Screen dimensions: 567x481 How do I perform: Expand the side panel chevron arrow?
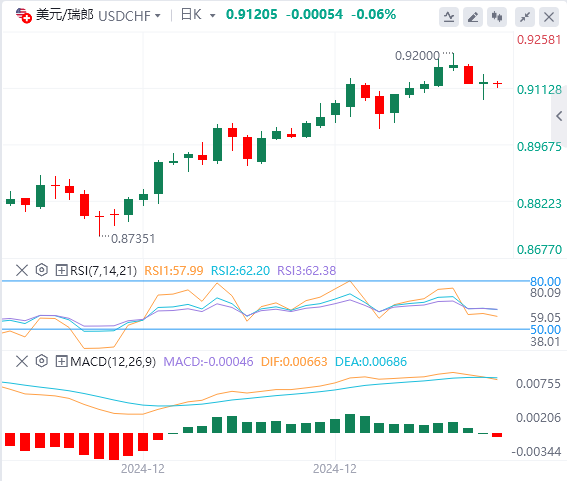[559, 116]
